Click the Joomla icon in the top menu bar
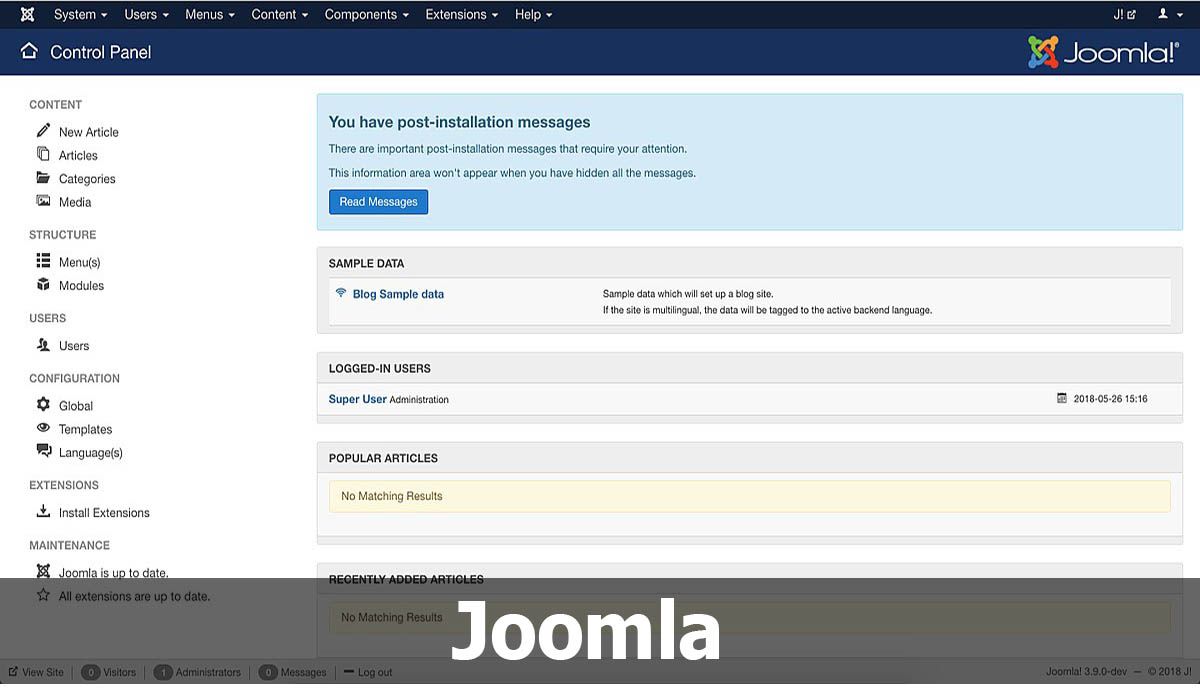 click(27, 14)
